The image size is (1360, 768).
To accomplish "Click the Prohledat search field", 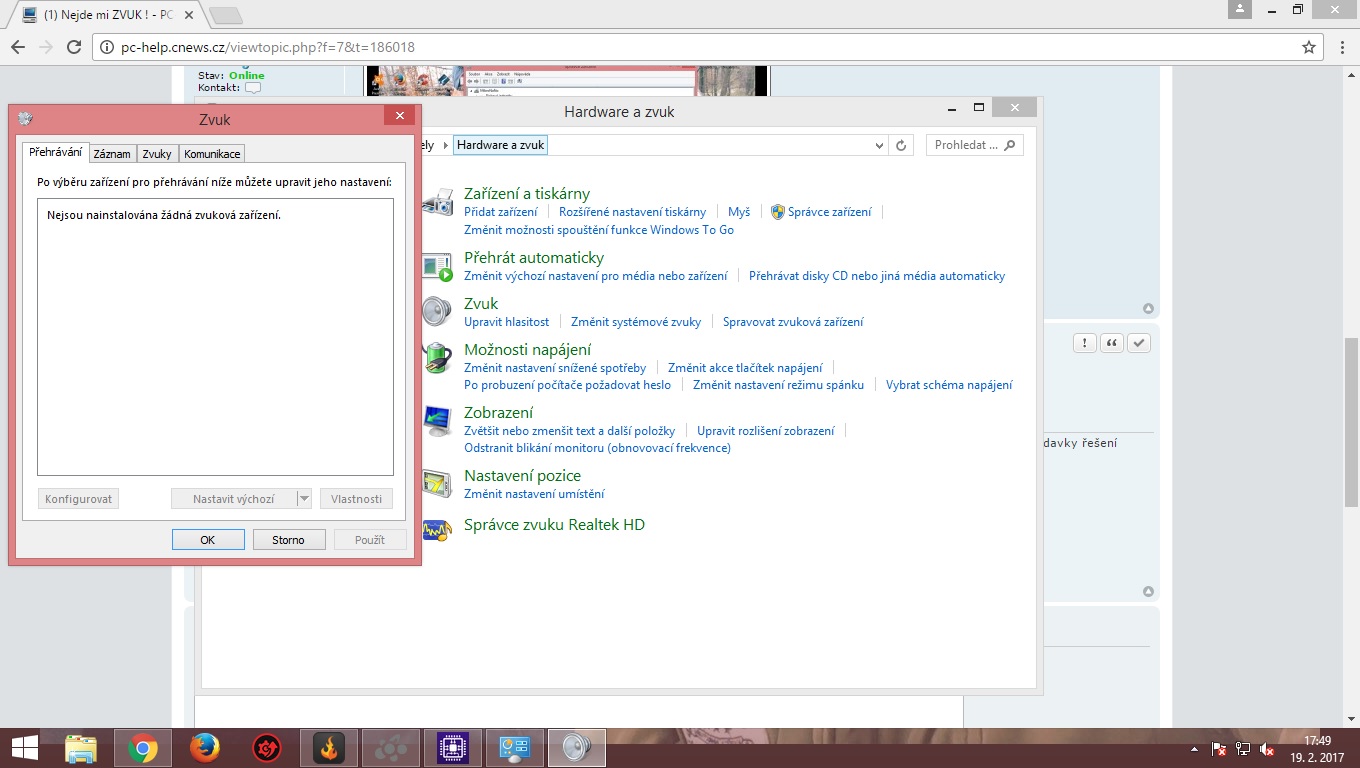I will pyautogui.click(x=966, y=145).
